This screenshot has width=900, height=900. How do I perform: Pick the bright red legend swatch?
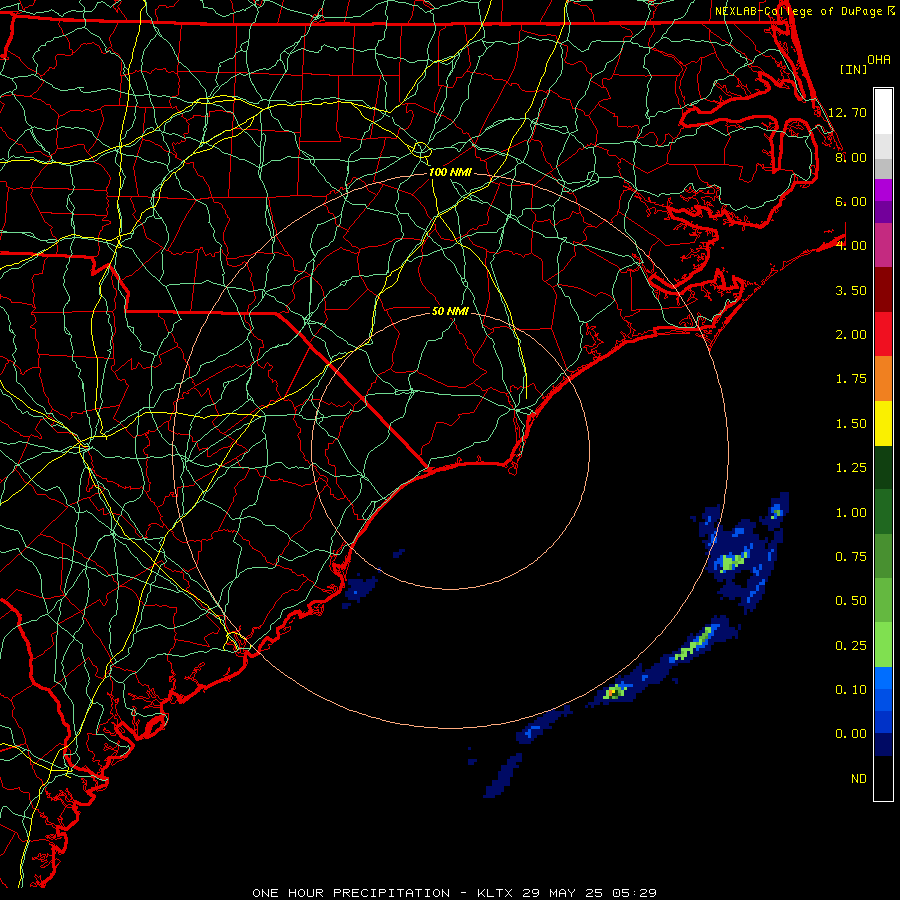point(883,335)
